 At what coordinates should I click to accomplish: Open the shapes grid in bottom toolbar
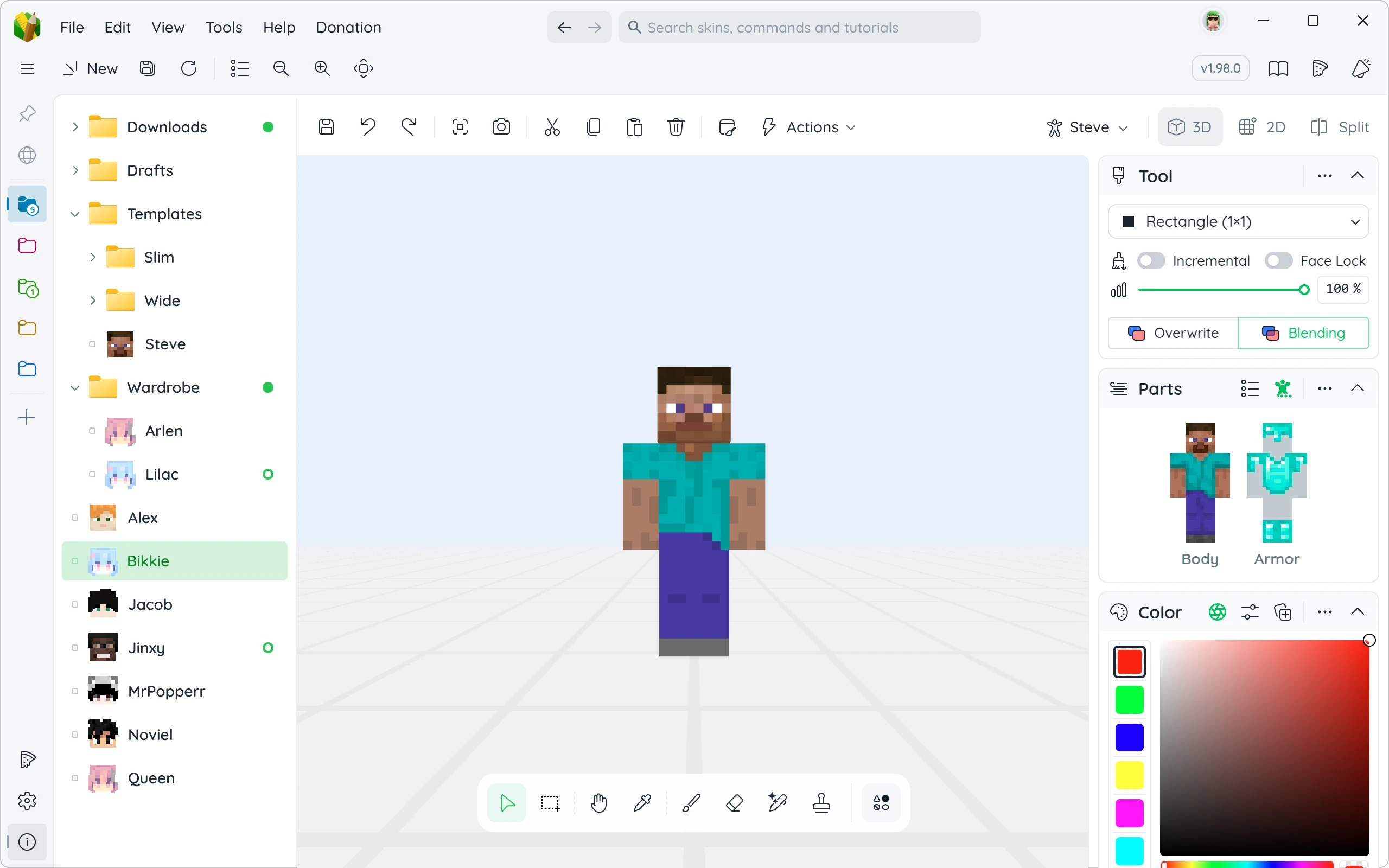click(x=881, y=802)
